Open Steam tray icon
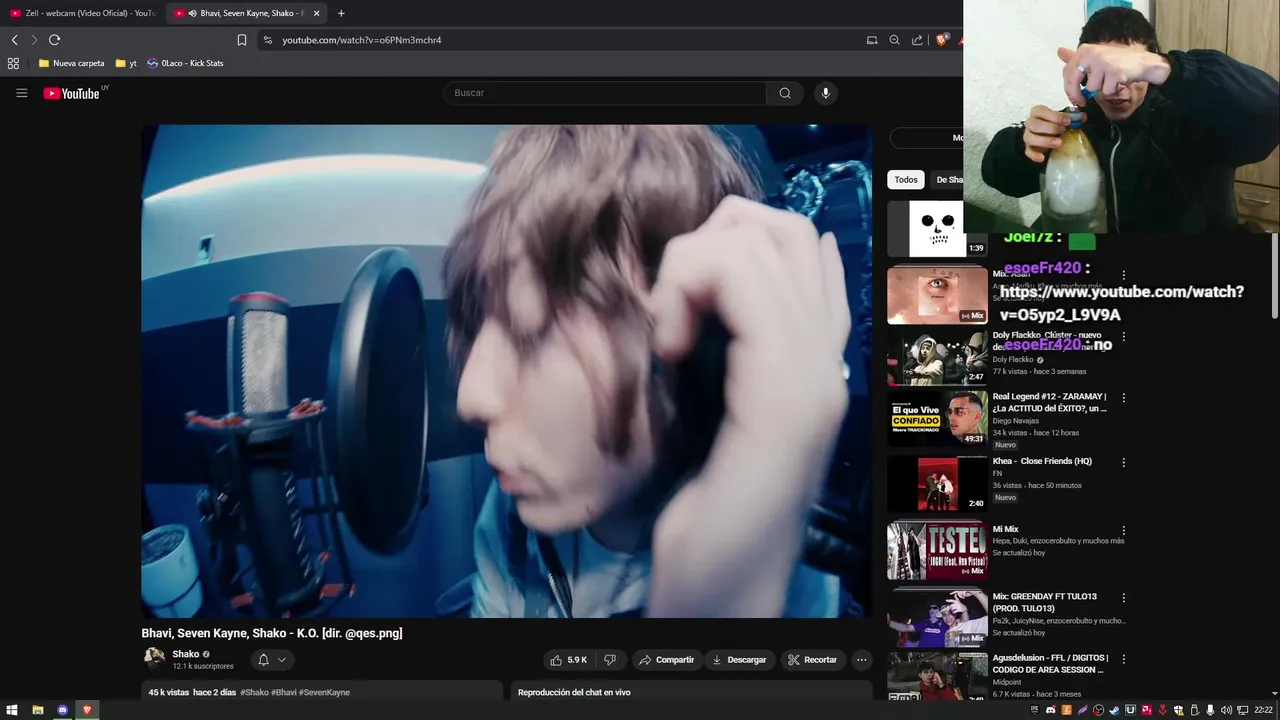 point(1114,710)
